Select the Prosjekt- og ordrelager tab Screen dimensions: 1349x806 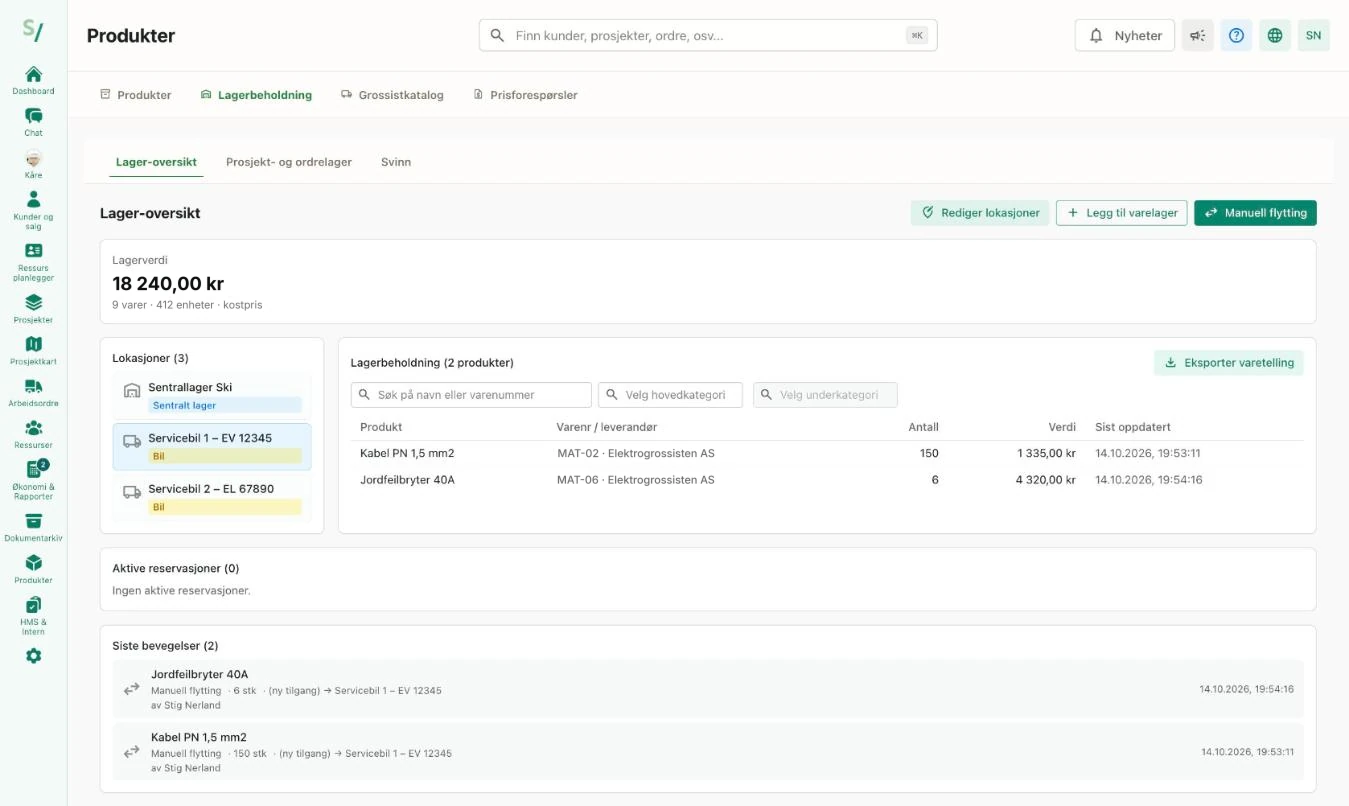coord(289,162)
